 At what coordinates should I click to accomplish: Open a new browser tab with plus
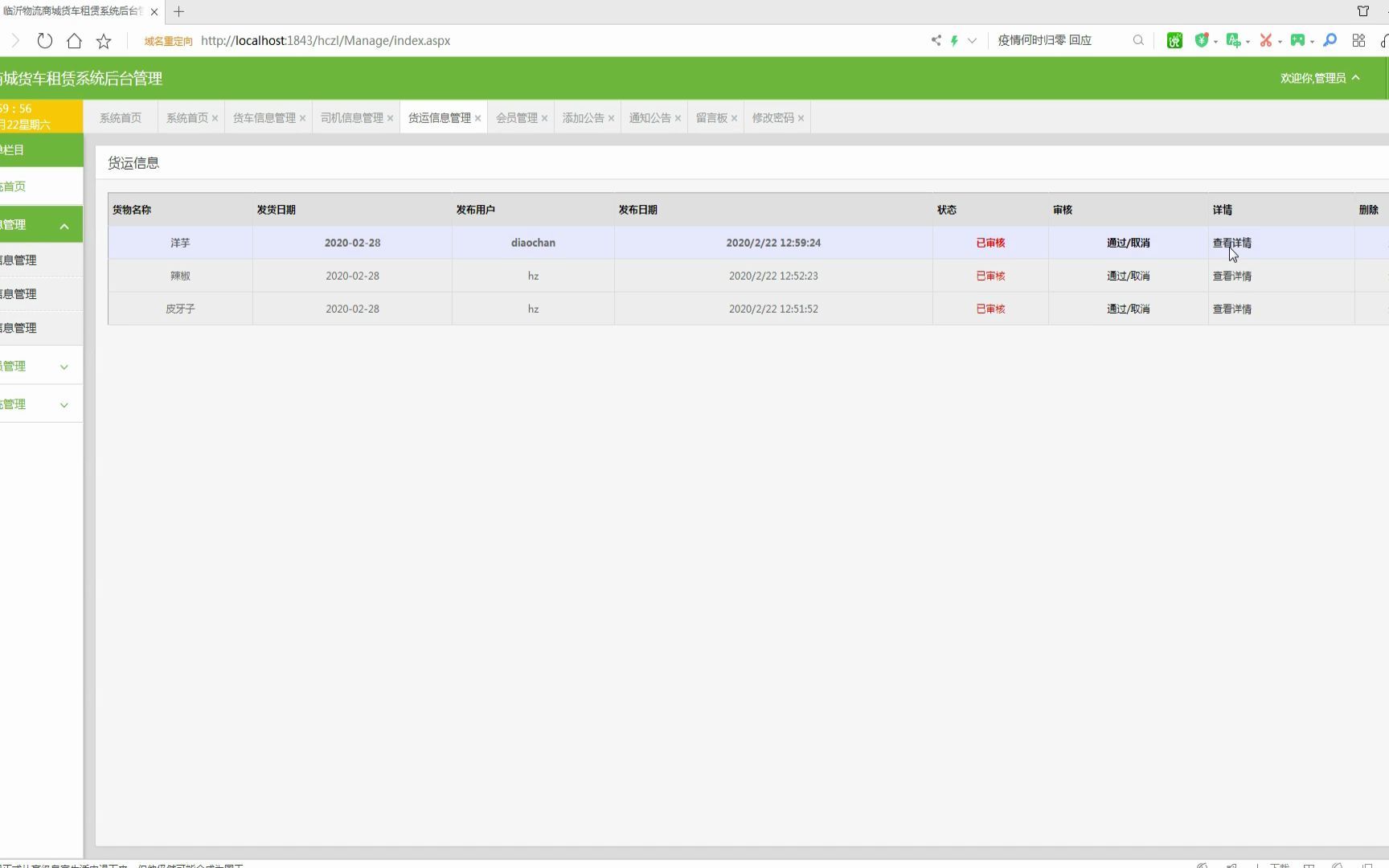coord(178,11)
